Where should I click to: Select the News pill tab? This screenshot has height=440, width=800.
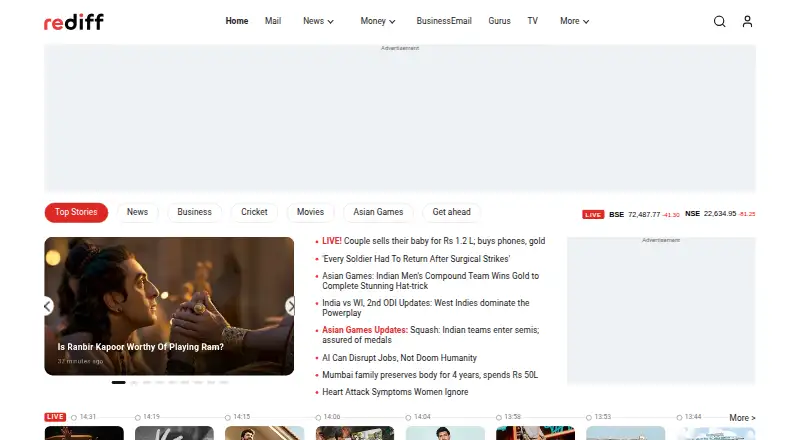(x=137, y=212)
